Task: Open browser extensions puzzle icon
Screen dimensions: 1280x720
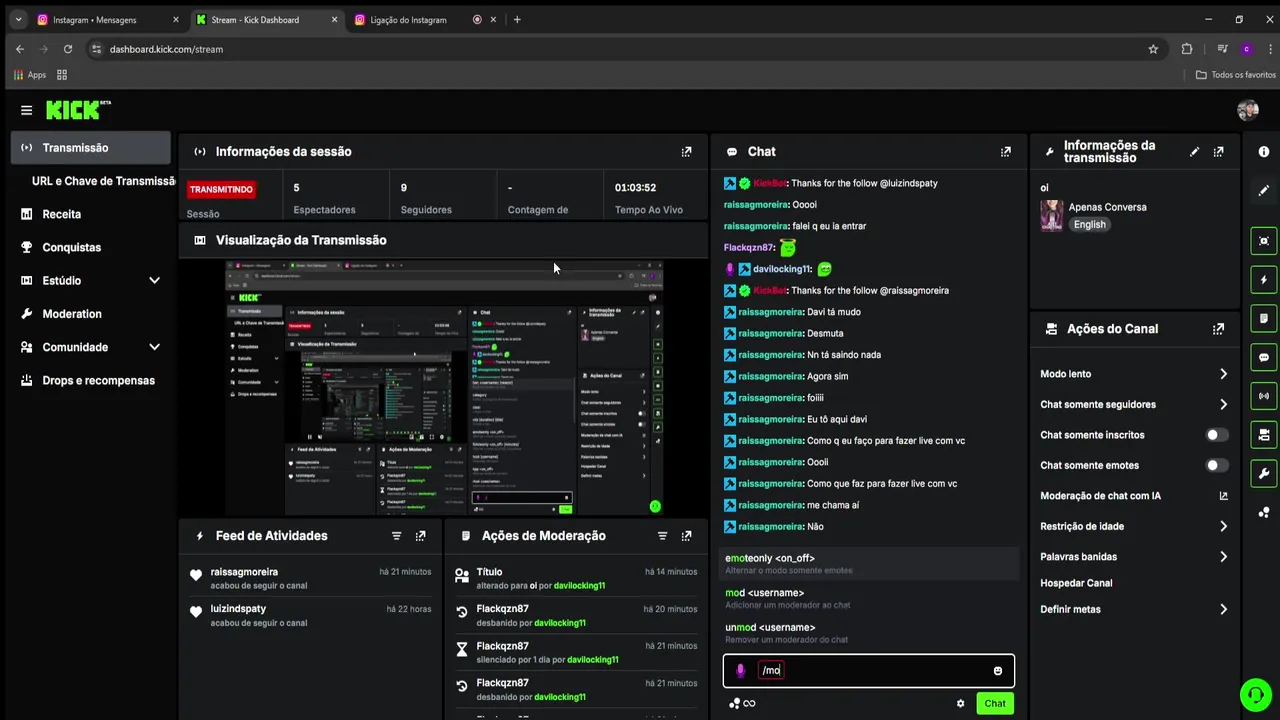Action: coord(1187,49)
